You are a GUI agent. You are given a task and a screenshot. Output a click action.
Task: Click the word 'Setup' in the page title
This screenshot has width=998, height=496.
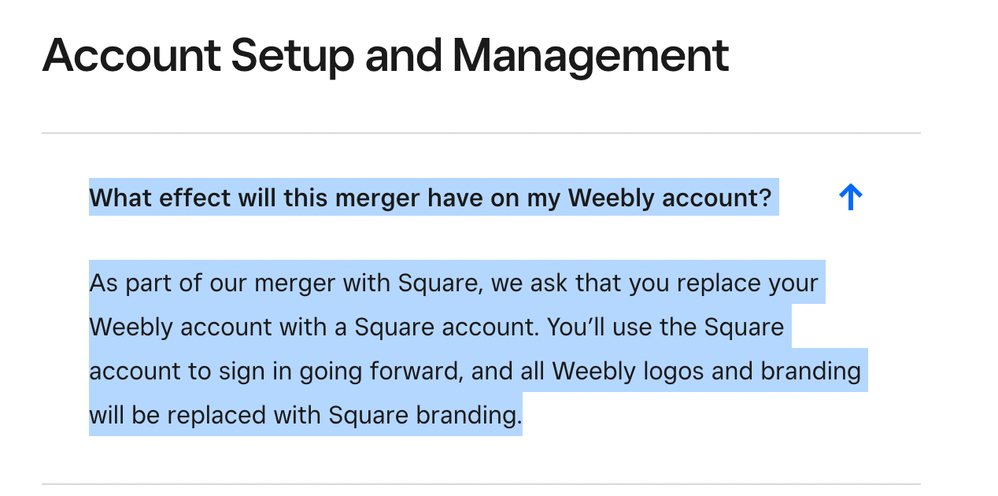tap(292, 56)
